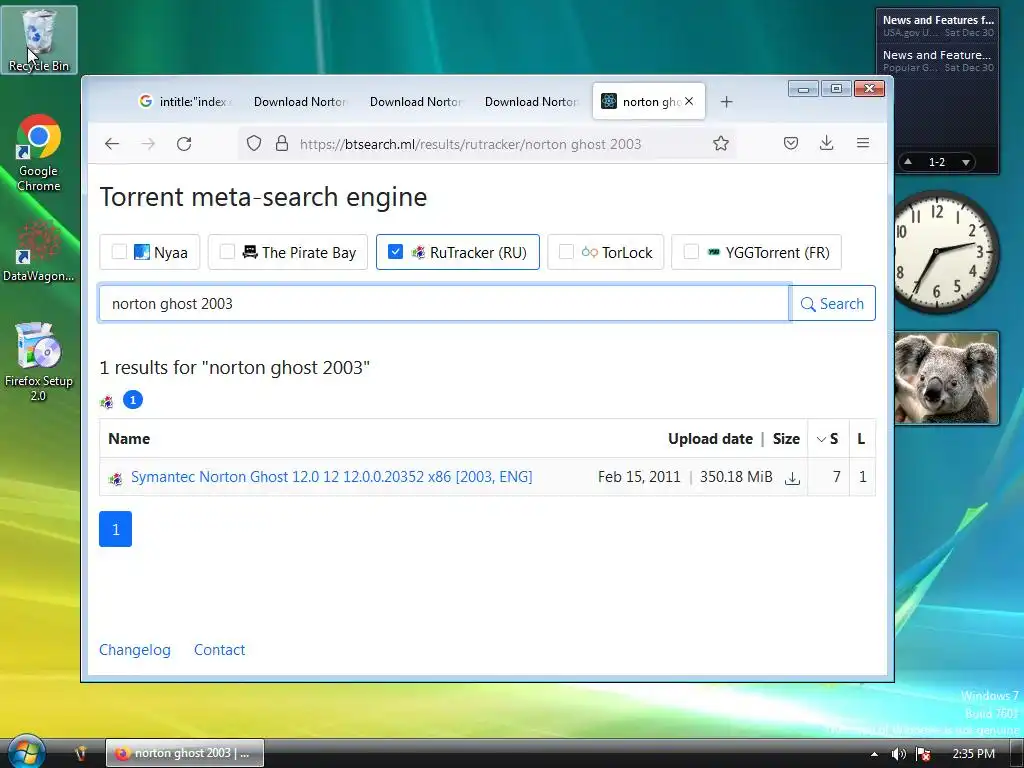
Task: Click the 350.18 MiB size cell
Action: click(x=736, y=477)
